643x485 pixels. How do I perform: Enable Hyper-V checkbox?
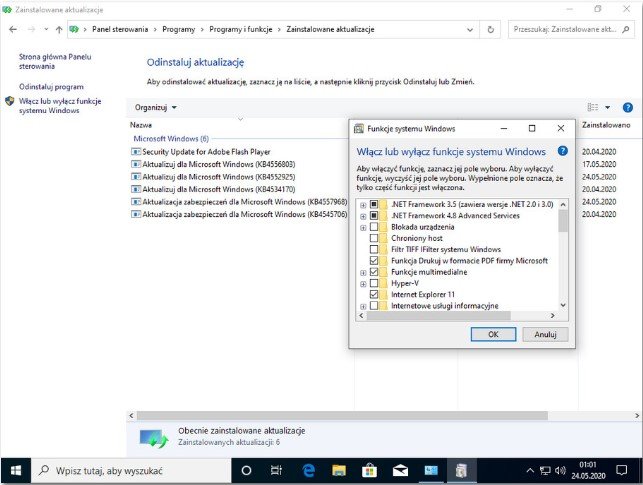click(x=374, y=283)
